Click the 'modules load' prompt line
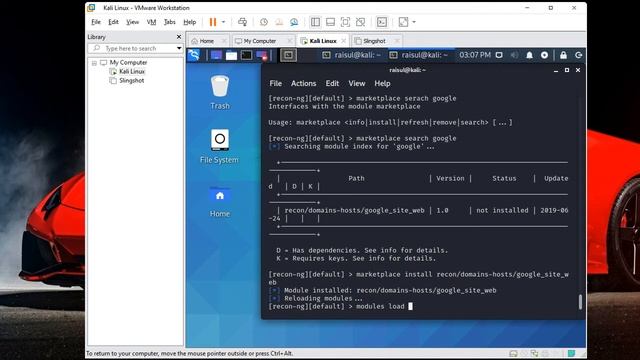The image size is (640, 360). tap(340, 307)
